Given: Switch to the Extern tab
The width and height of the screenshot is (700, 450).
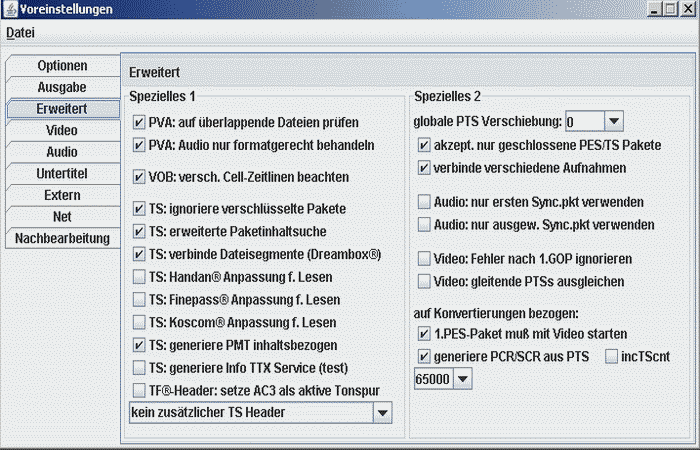Looking at the screenshot, I should tap(62, 195).
